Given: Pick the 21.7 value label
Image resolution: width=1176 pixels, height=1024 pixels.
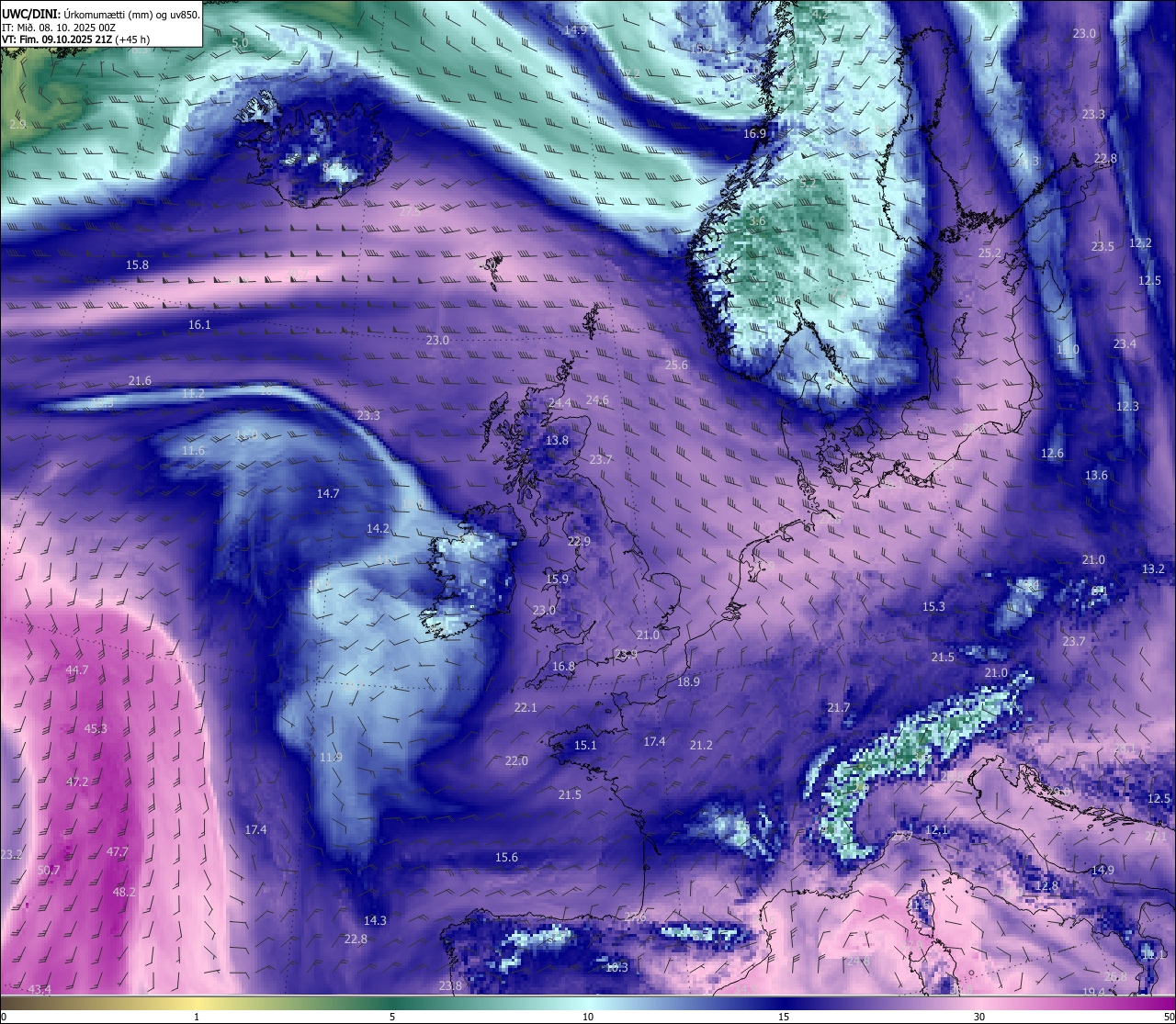Looking at the screenshot, I should pos(839,707).
